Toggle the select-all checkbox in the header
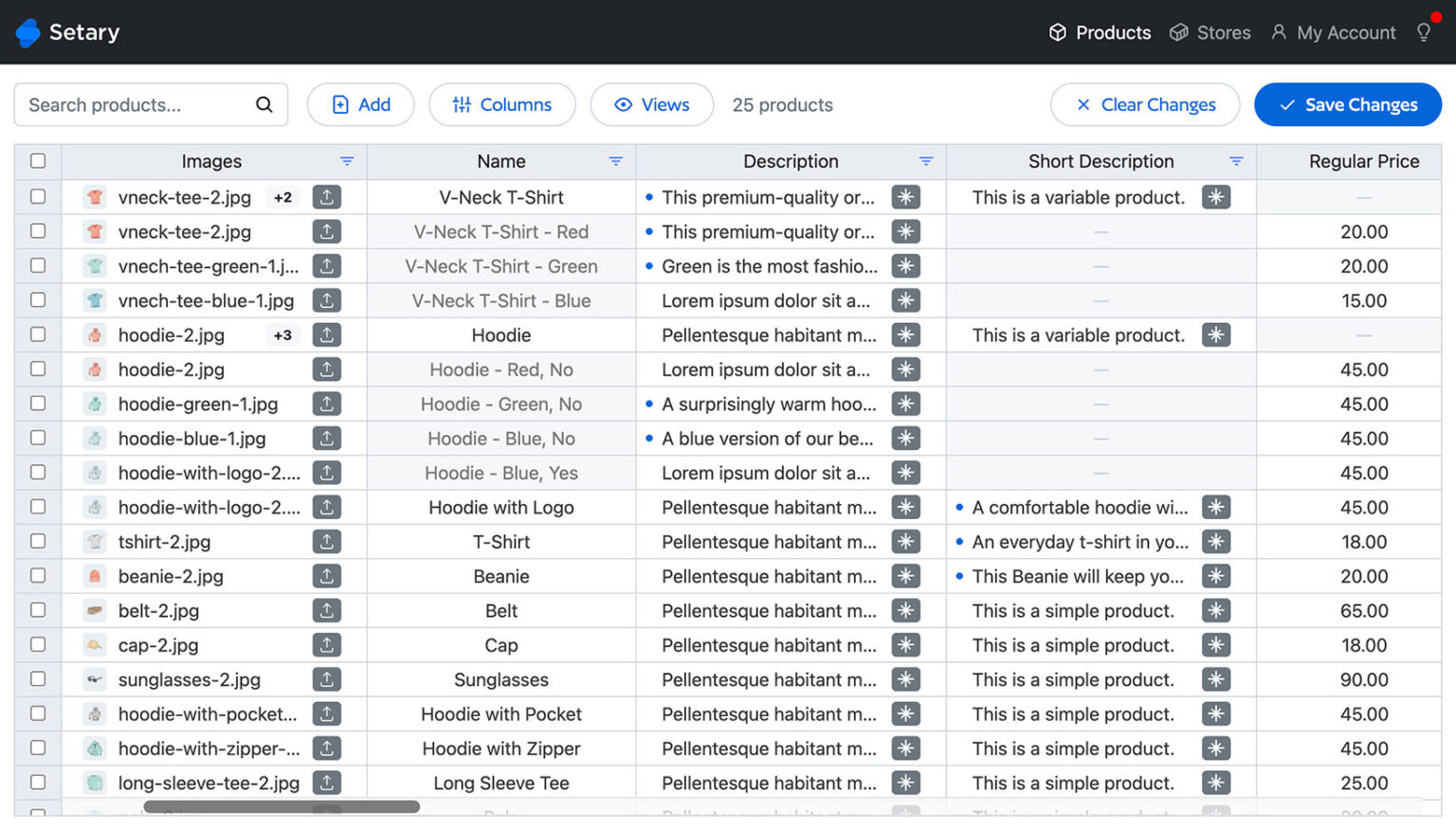Viewport: 1456px width, 828px height. pyautogui.click(x=37, y=161)
